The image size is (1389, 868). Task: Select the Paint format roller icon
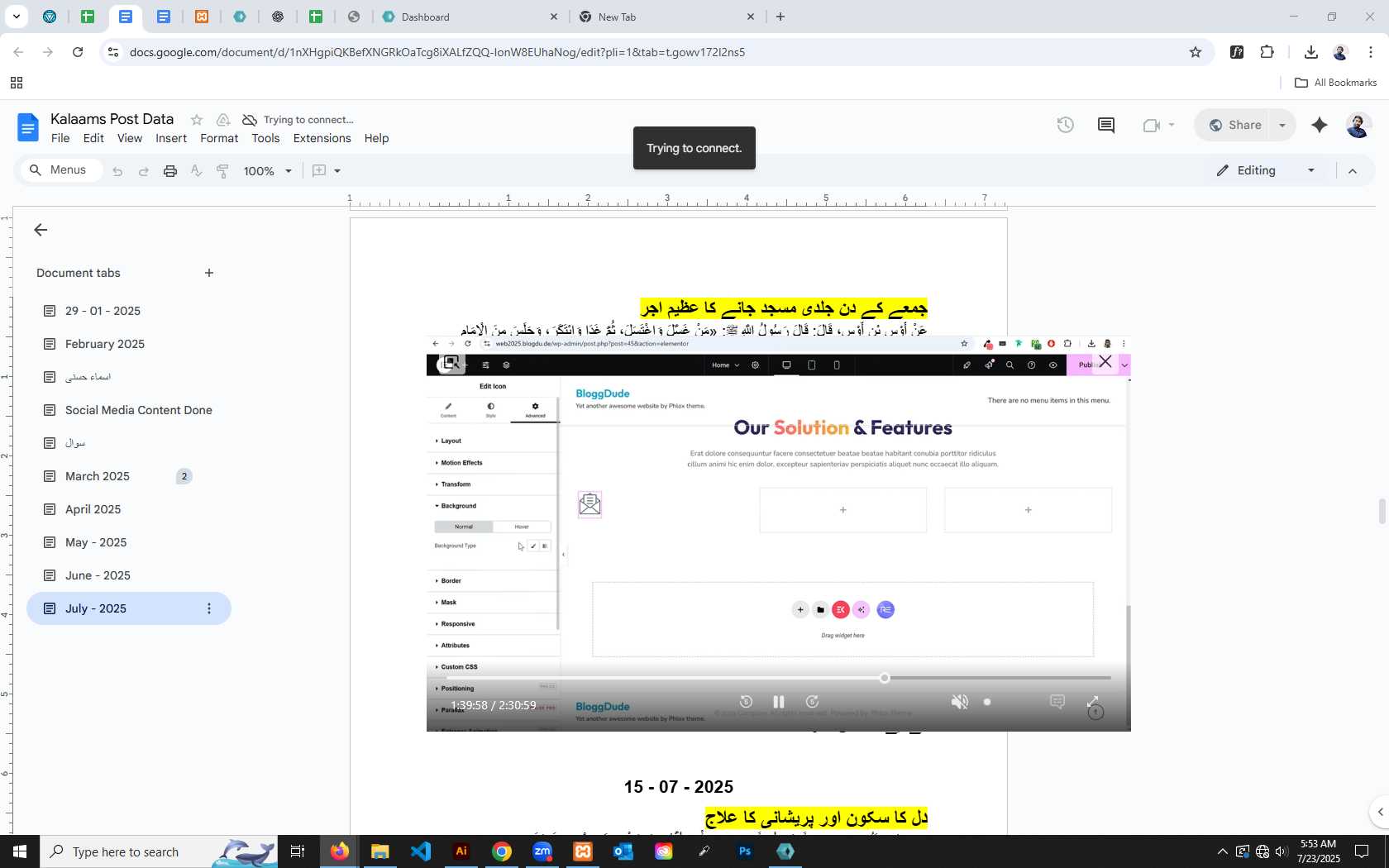(222, 171)
